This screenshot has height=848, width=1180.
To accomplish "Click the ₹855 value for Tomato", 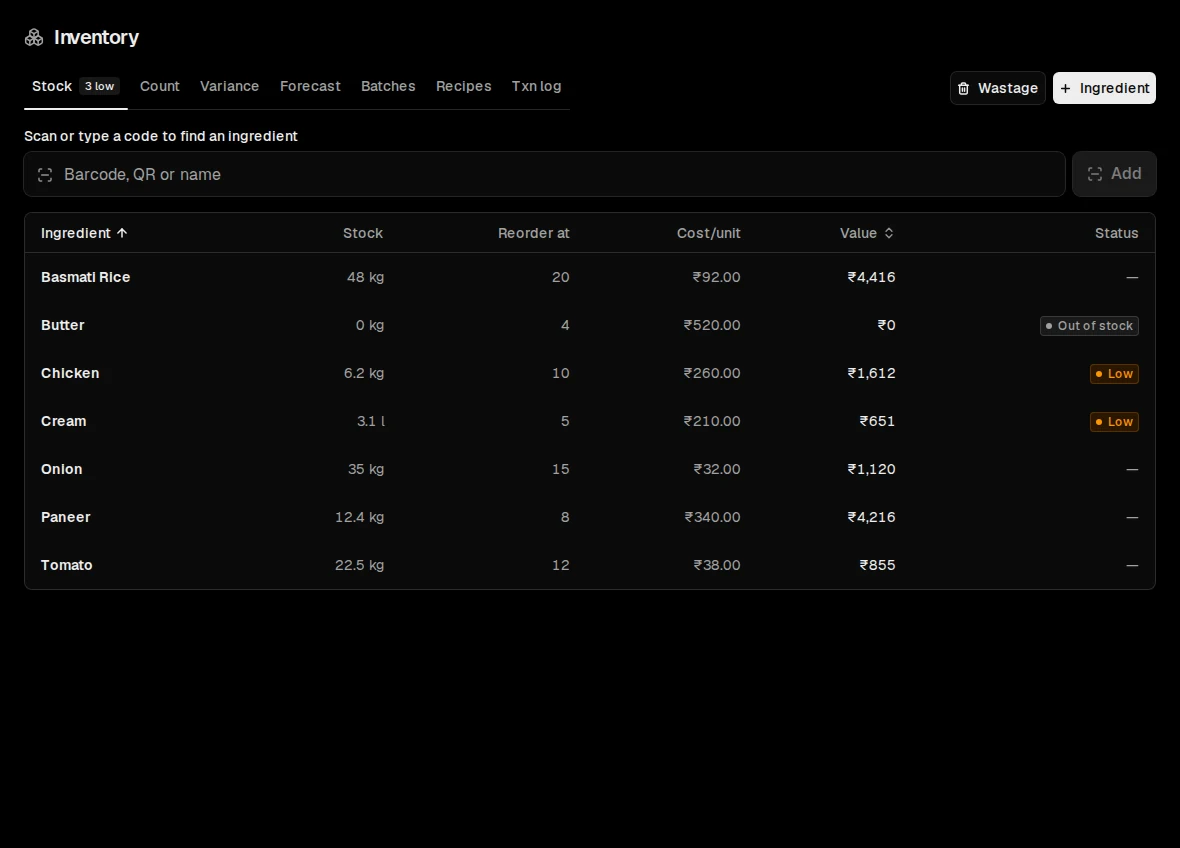I will point(877,566).
